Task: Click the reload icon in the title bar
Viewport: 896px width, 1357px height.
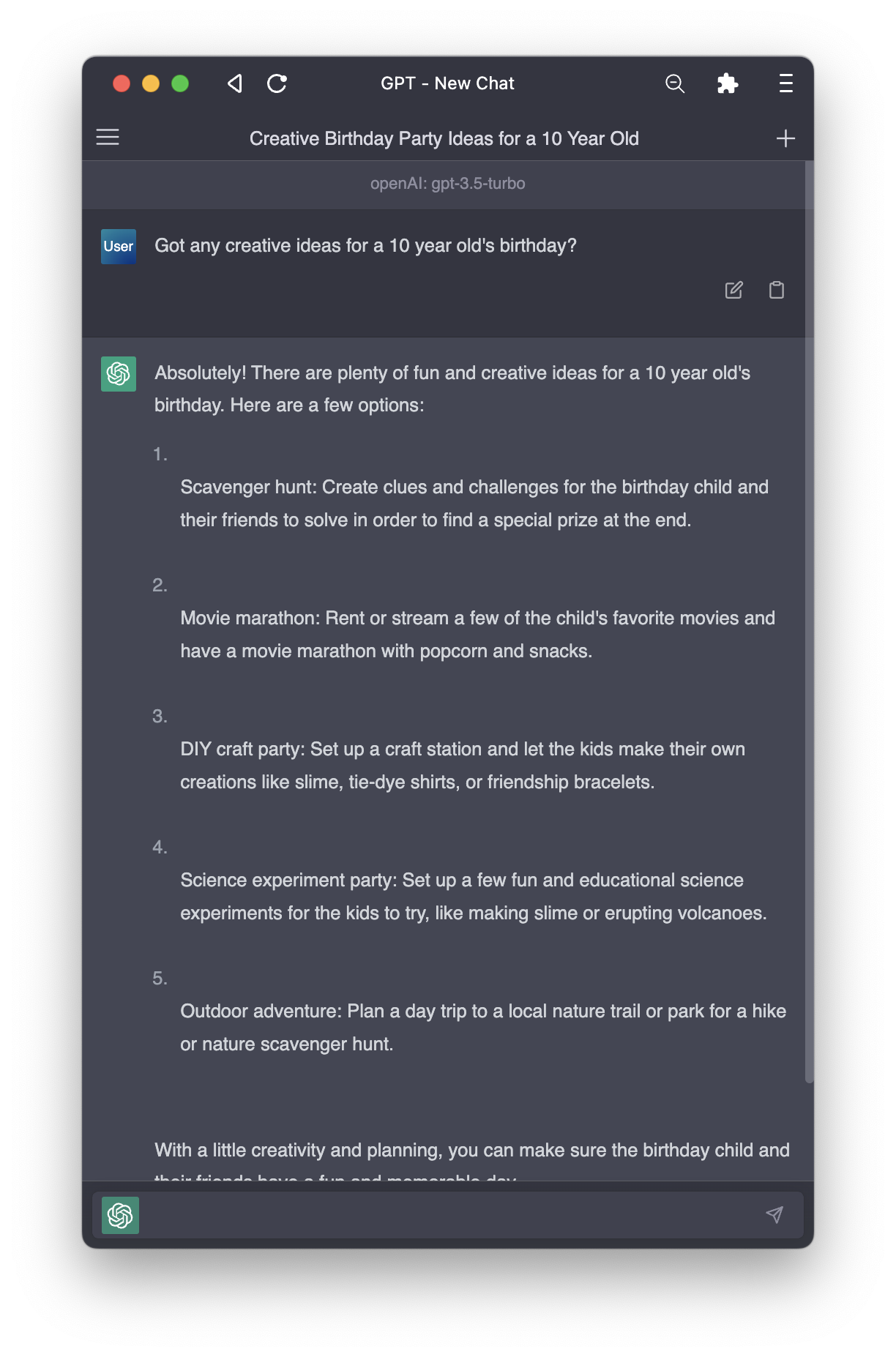Action: [277, 83]
